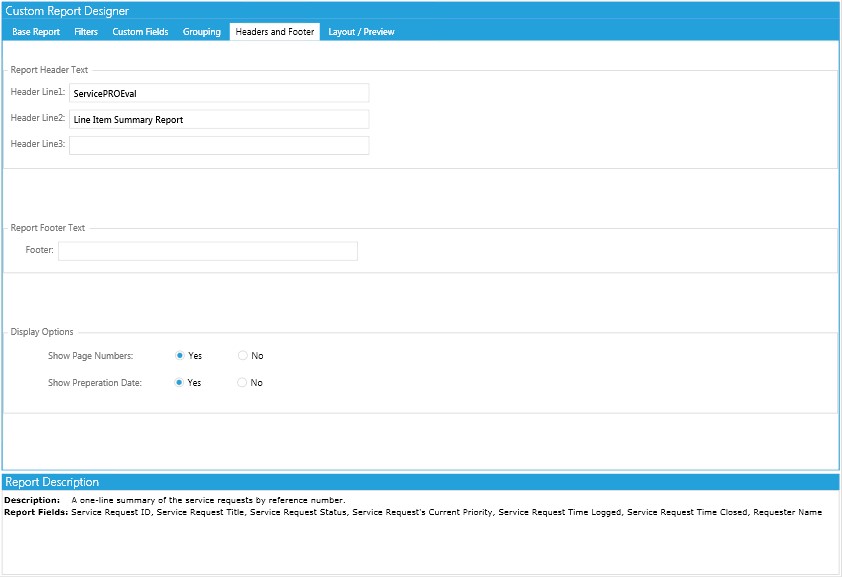
Task: Enable Yes for Show Preperation Date
Action: point(179,382)
